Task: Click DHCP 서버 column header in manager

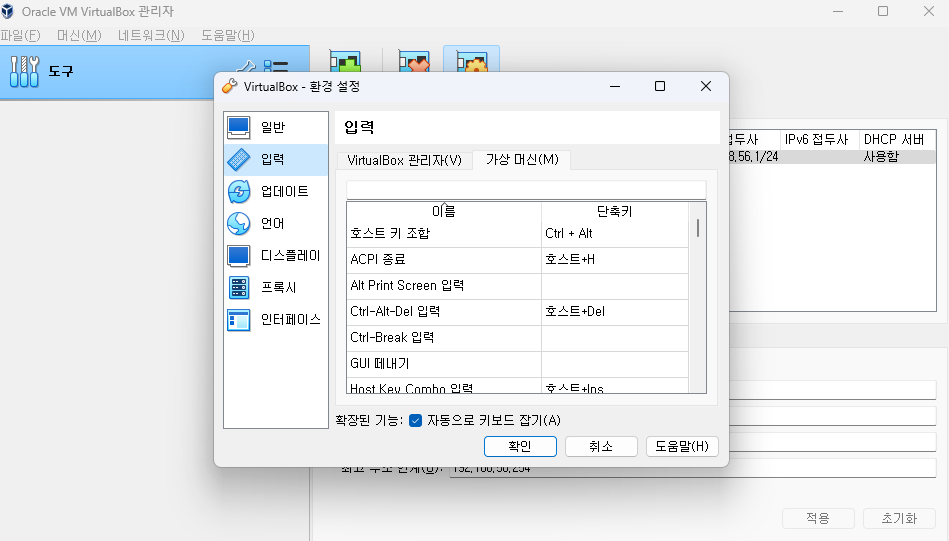Action: click(897, 140)
